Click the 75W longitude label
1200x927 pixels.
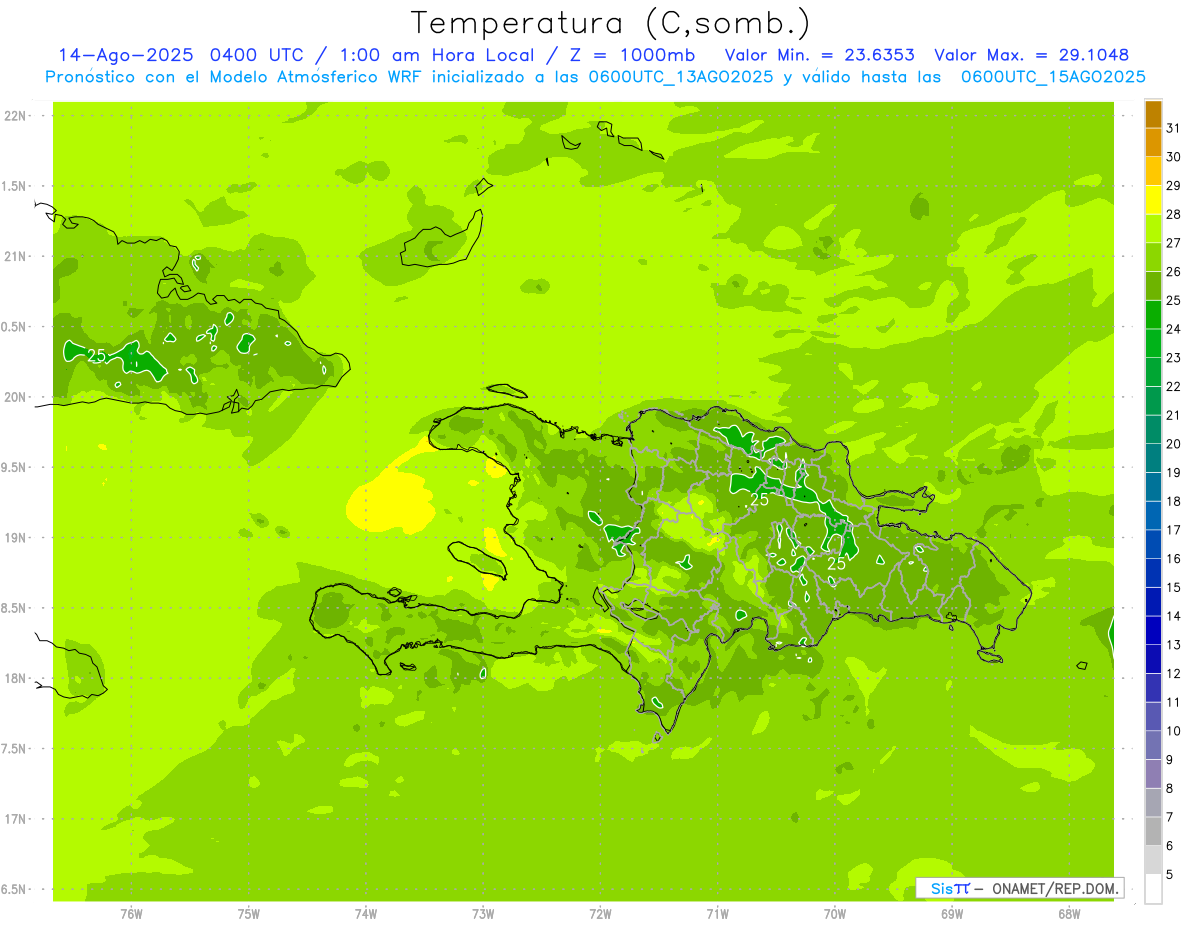248,914
